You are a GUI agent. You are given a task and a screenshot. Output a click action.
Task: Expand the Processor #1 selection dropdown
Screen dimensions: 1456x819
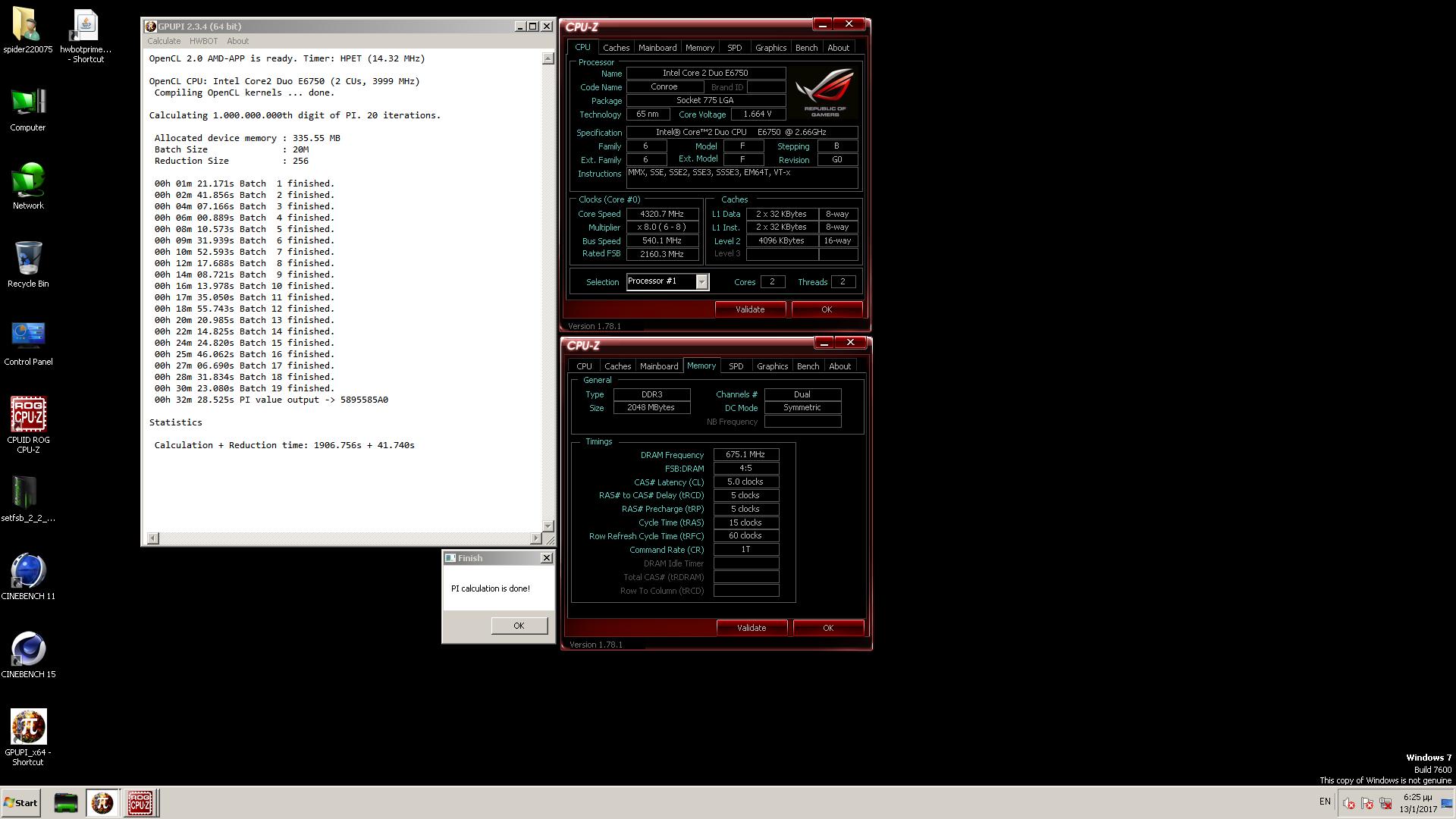[x=701, y=282]
